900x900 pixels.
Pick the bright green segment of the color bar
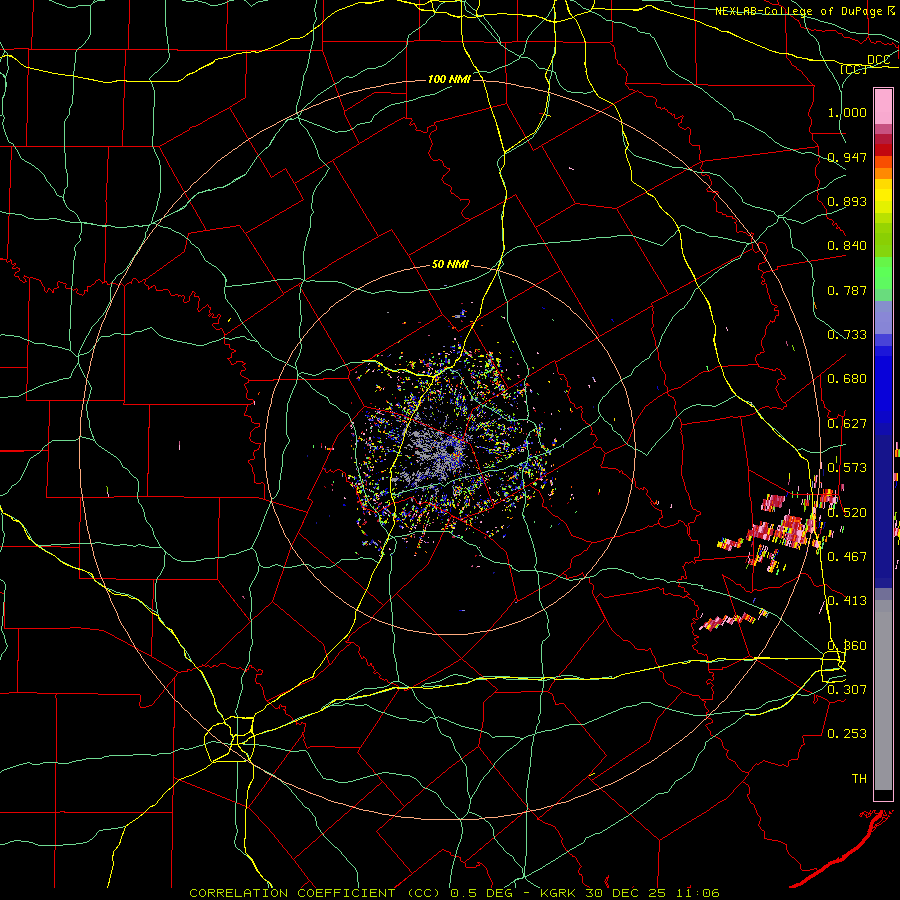(x=883, y=273)
